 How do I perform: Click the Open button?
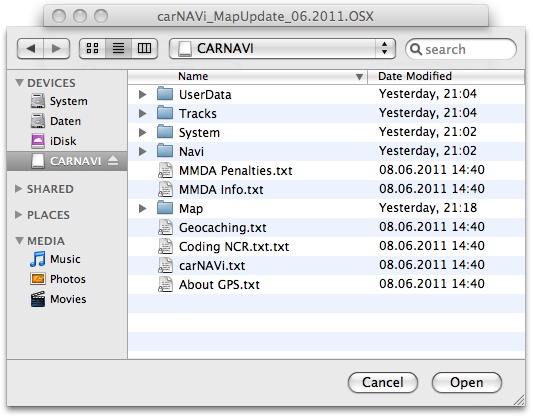tap(467, 382)
